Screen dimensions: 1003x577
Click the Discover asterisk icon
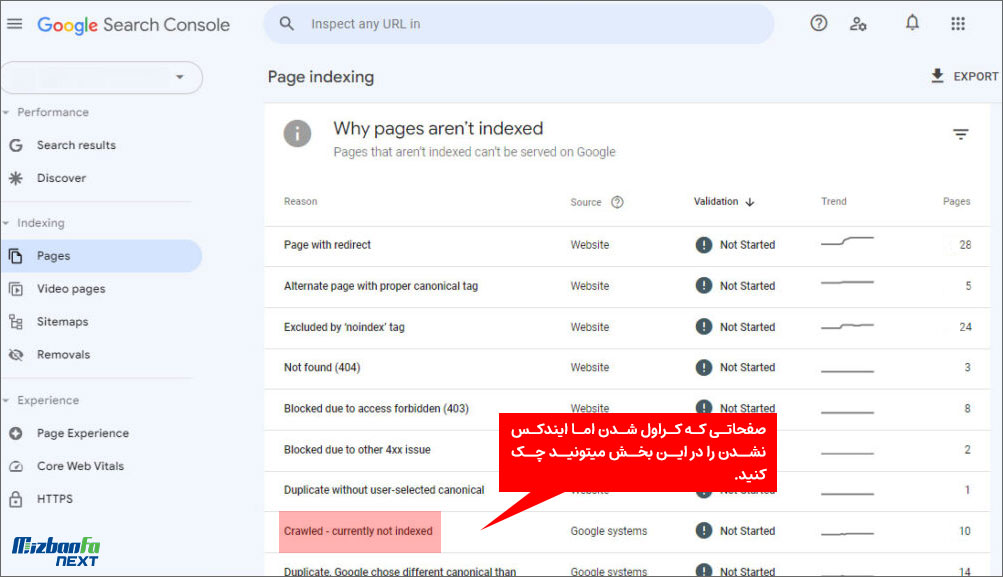point(16,178)
